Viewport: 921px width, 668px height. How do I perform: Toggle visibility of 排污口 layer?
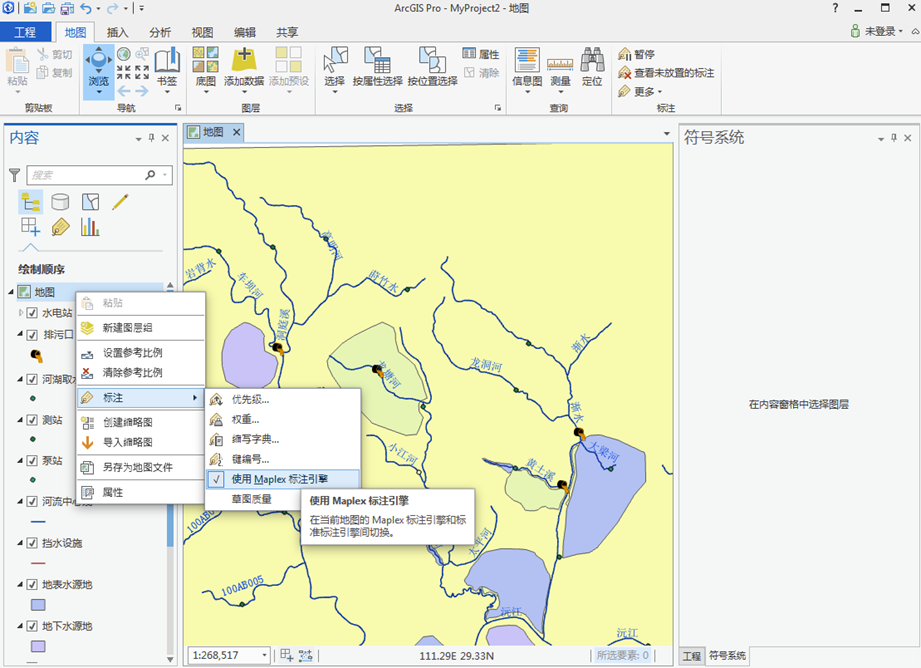tap(32, 335)
